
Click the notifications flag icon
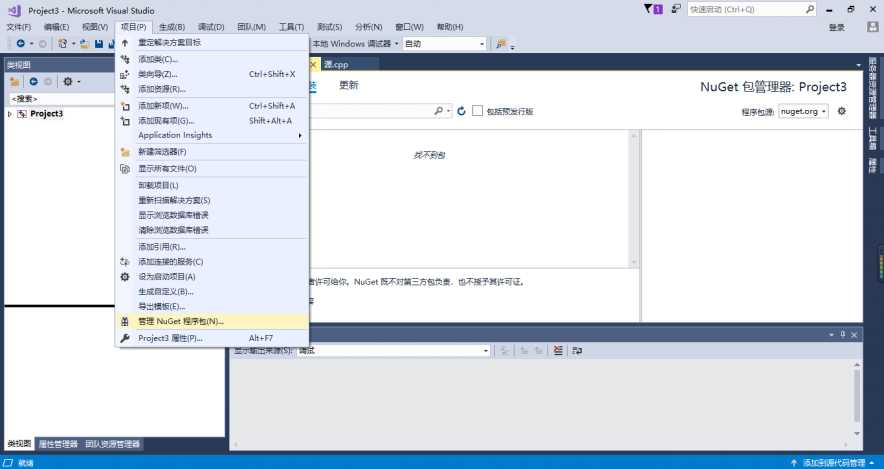(x=653, y=9)
